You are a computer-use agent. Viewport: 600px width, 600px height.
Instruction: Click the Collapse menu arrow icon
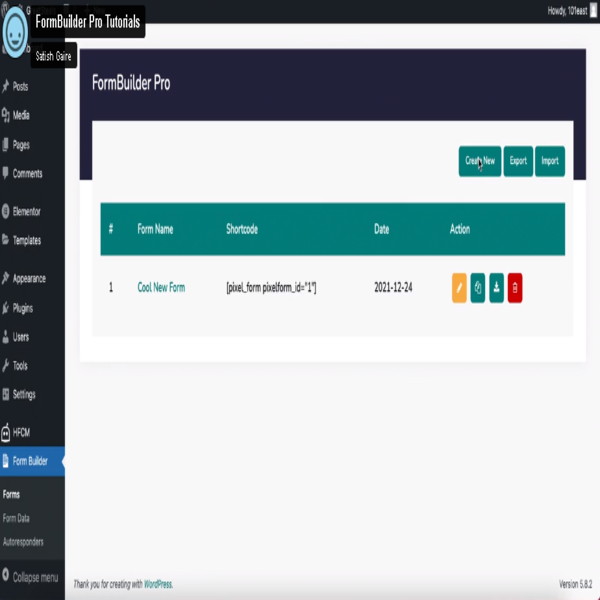[5, 575]
